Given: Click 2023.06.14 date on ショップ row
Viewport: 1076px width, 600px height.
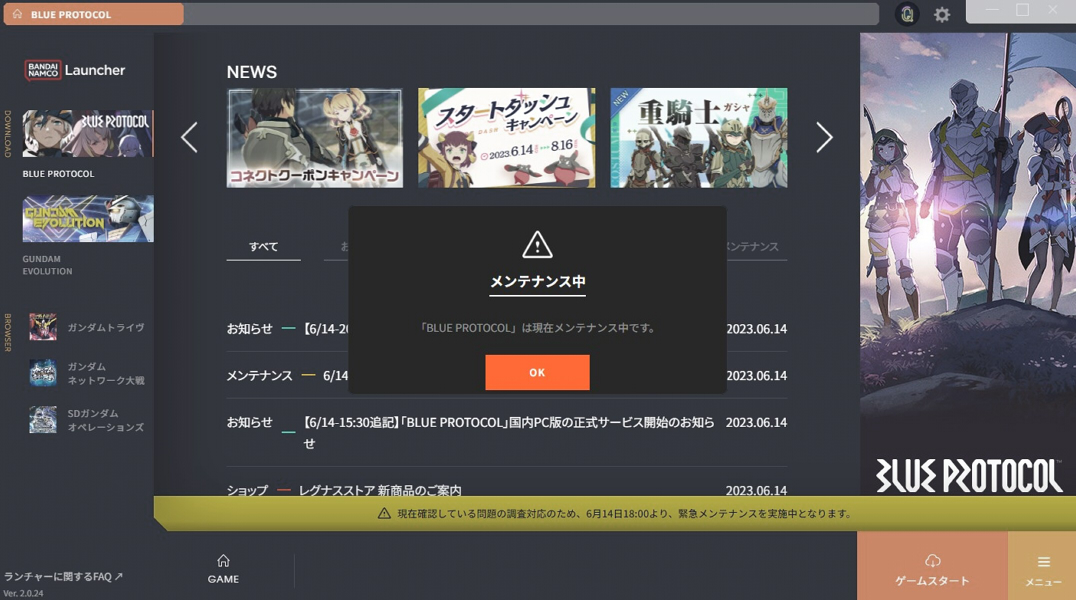Looking at the screenshot, I should pyautogui.click(x=756, y=490).
